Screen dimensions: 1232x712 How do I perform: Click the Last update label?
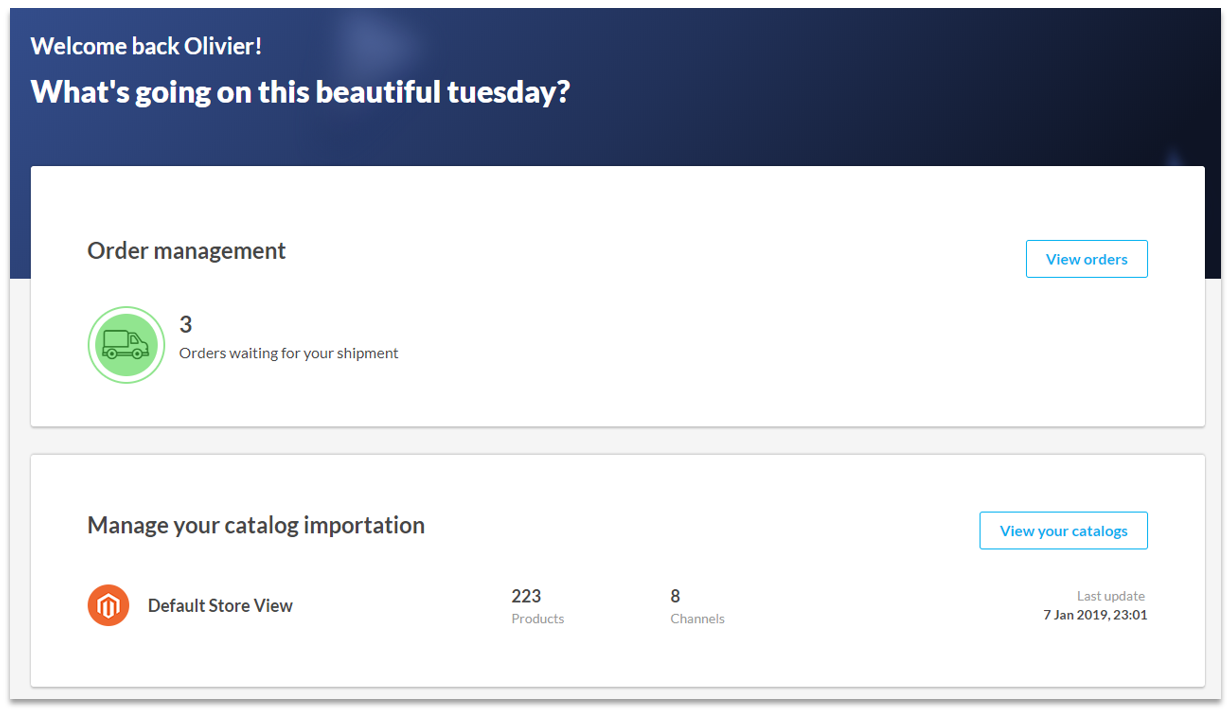[1111, 596]
